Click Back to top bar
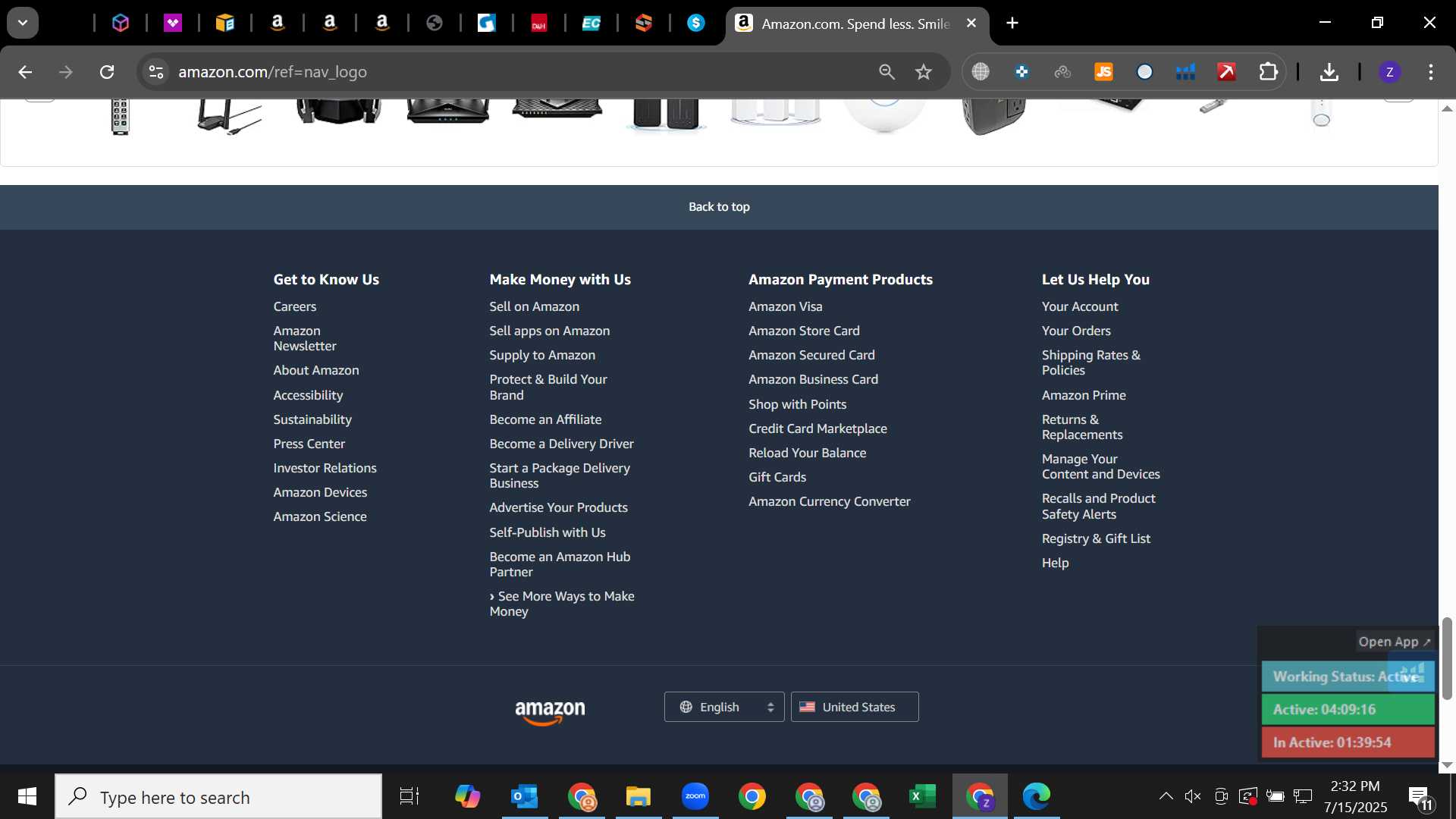This screenshot has height=819, width=1456. tap(719, 207)
